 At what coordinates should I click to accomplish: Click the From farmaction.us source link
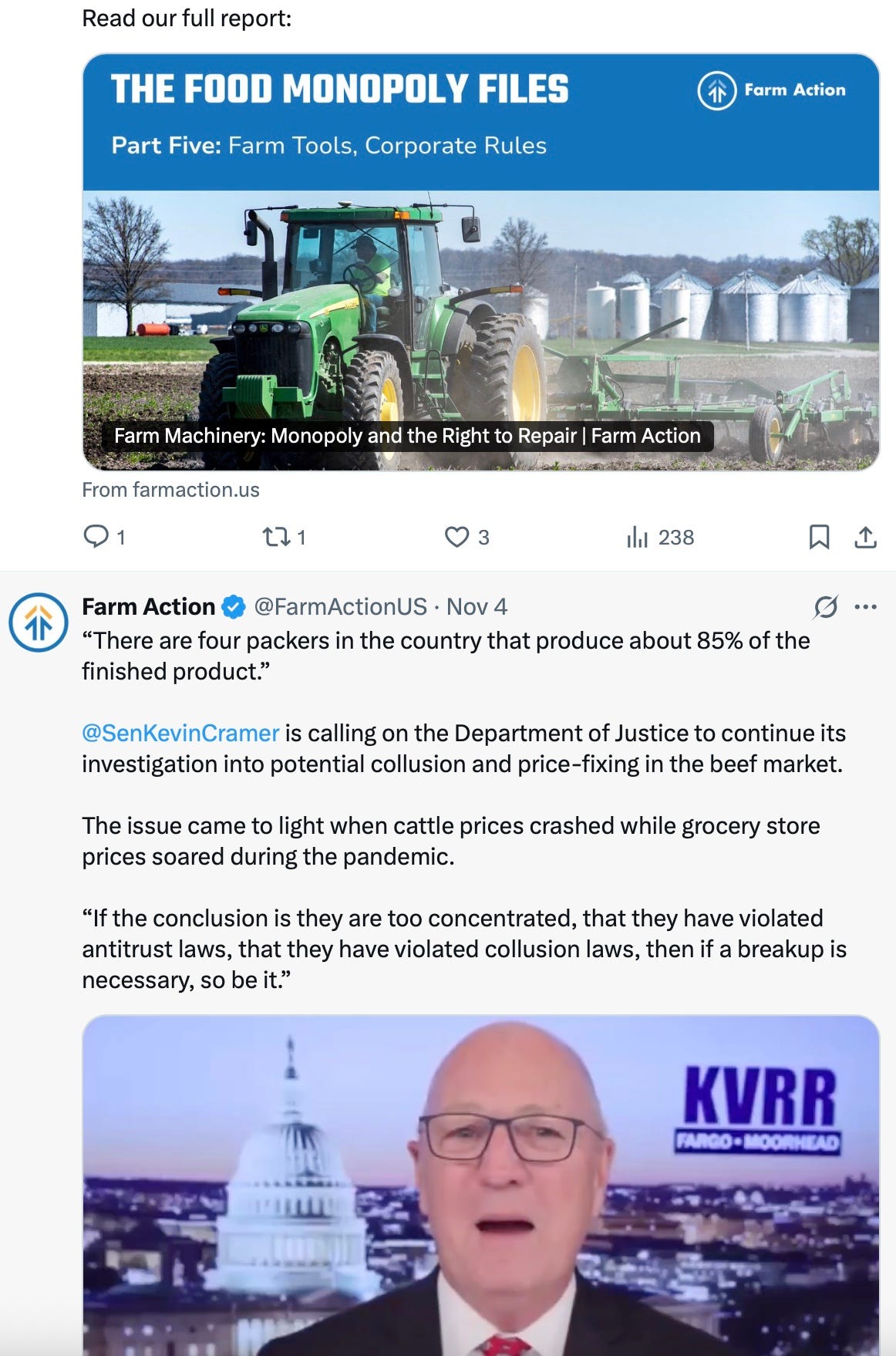(170, 490)
